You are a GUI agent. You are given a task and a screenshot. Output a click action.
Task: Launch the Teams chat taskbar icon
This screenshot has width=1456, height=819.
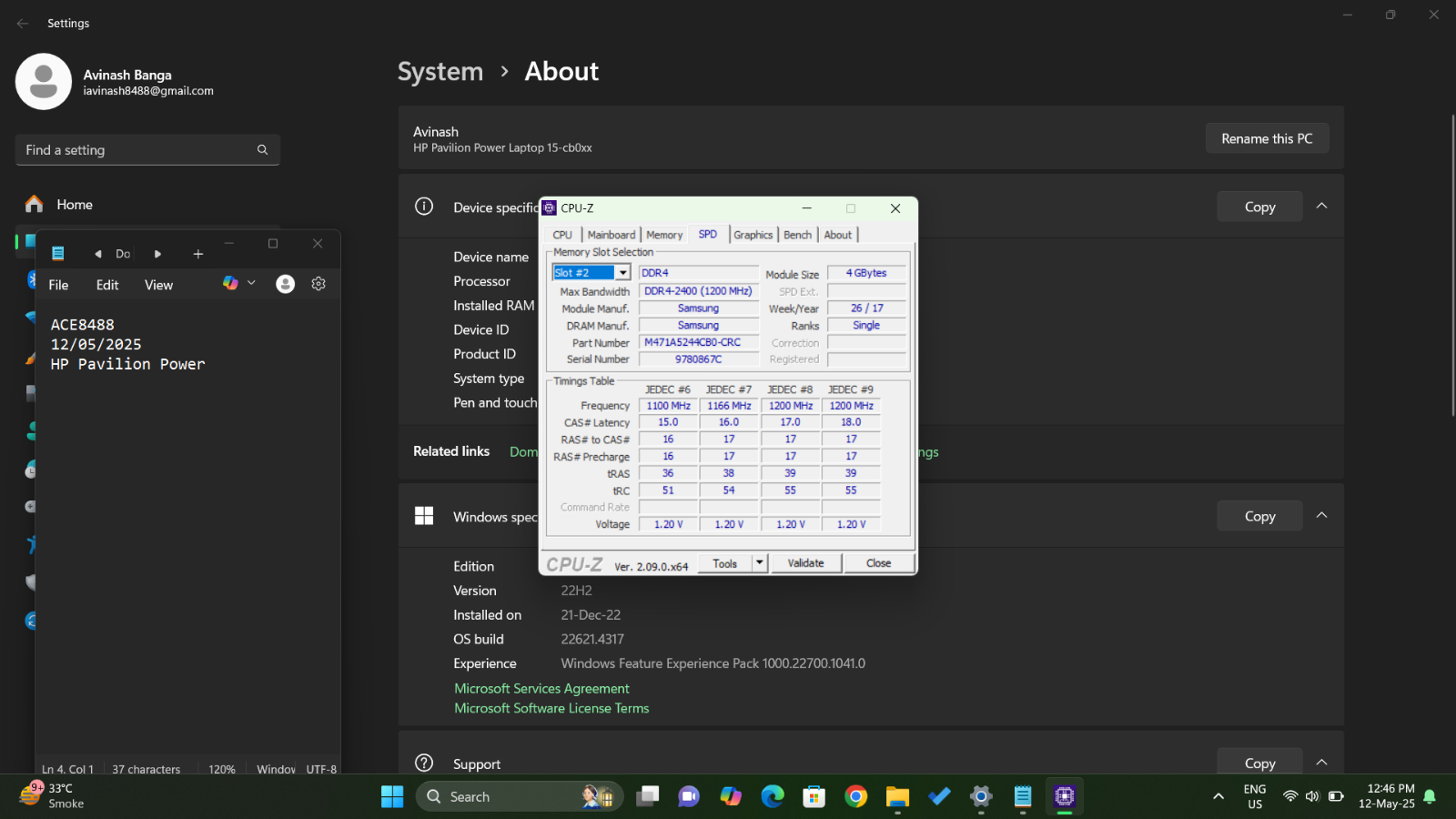(x=689, y=796)
